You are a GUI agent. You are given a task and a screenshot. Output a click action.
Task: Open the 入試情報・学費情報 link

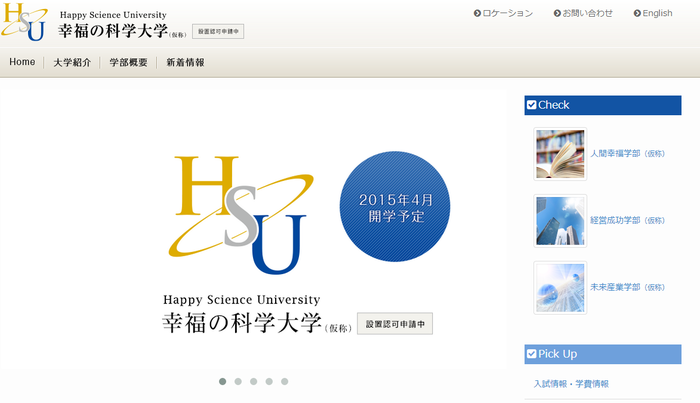[x=571, y=384]
